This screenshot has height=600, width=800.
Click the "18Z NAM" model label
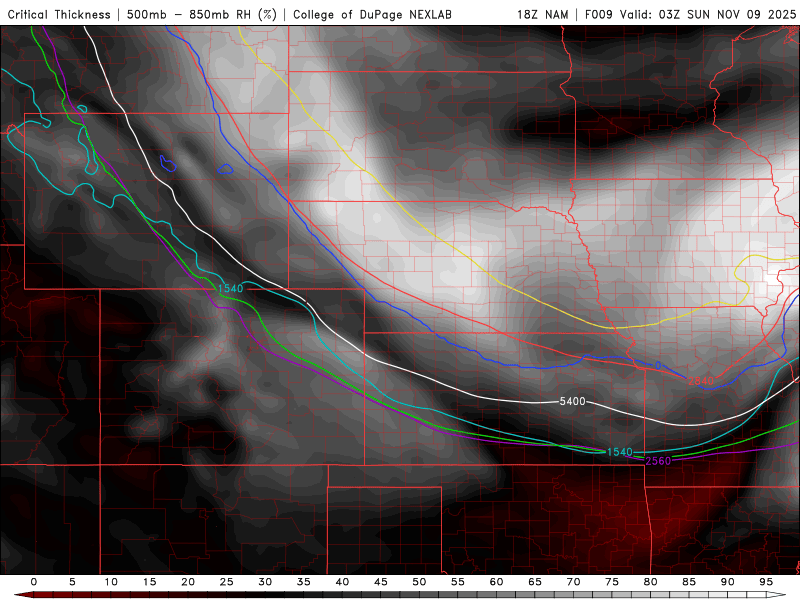(x=543, y=15)
